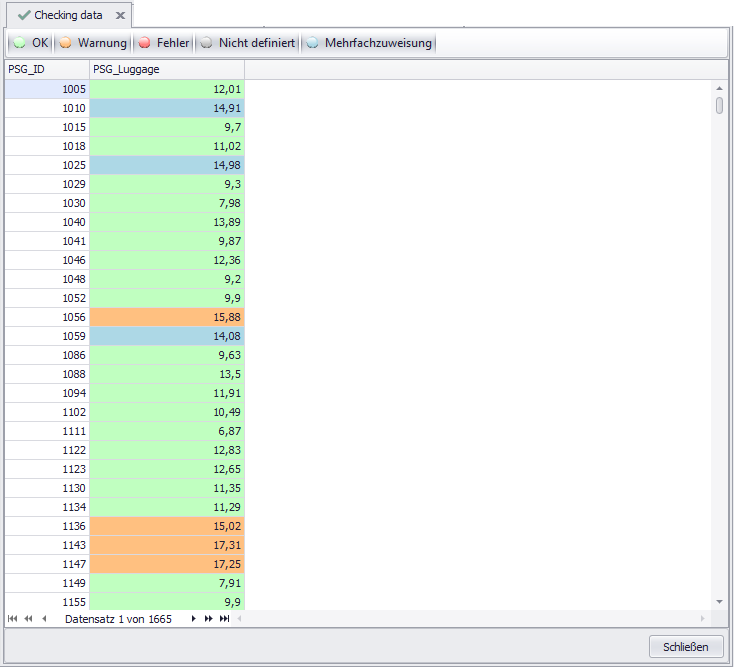Toggle the Nicht definiert filter
This screenshot has height=667, width=734.
pyautogui.click(x=248, y=43)
